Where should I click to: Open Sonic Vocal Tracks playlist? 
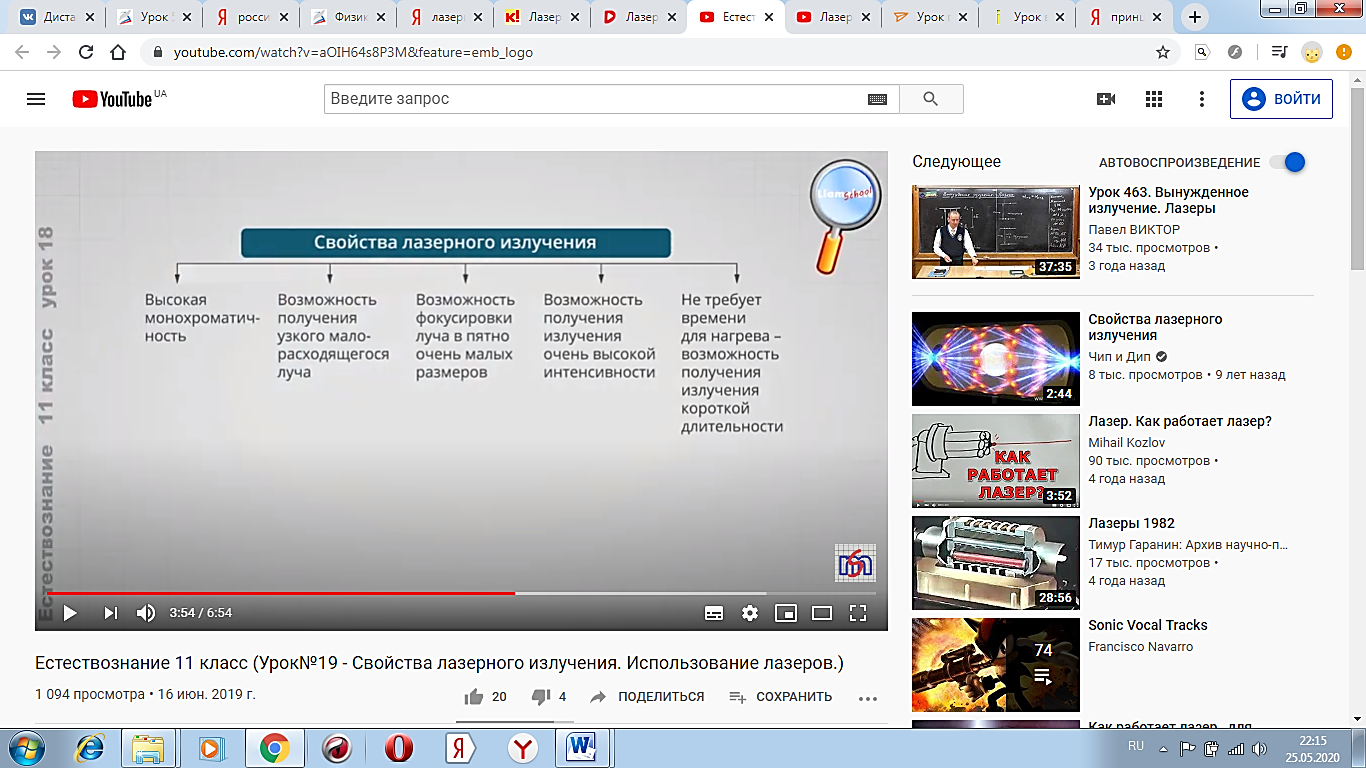tap(1147, 625)
